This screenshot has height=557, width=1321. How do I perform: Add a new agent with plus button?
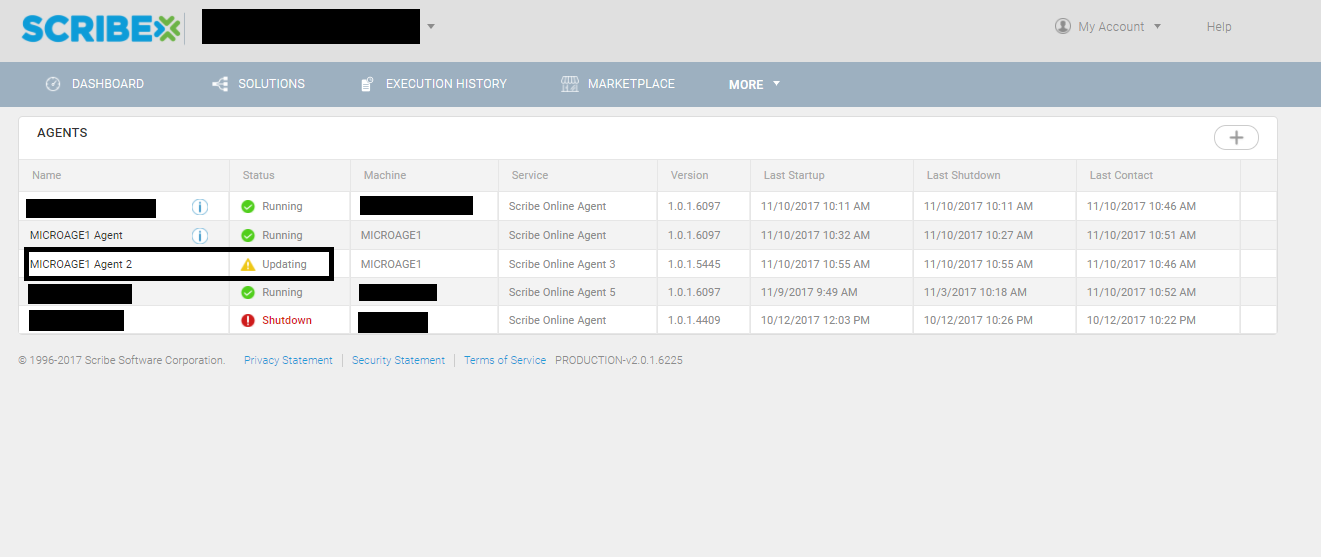tap(1236, 138)
